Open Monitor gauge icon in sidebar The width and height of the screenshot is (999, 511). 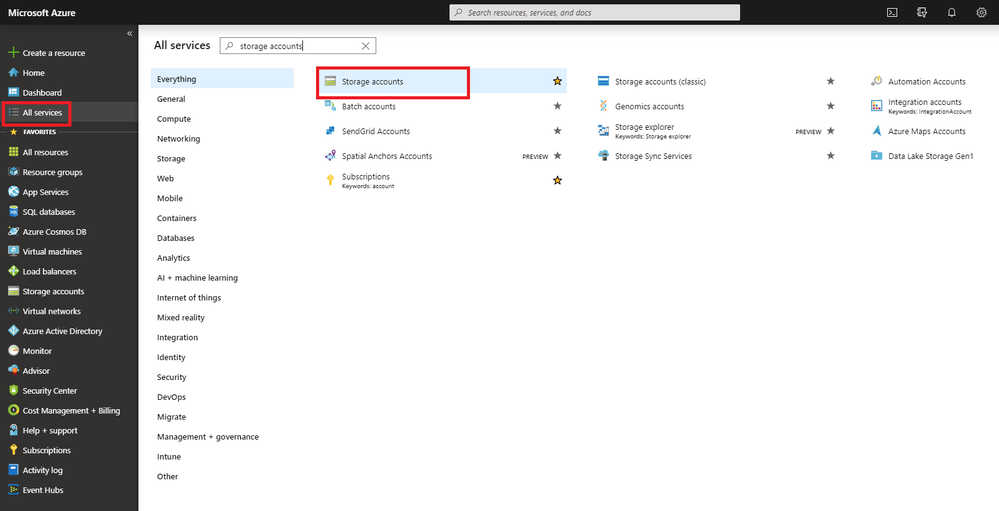13,350
